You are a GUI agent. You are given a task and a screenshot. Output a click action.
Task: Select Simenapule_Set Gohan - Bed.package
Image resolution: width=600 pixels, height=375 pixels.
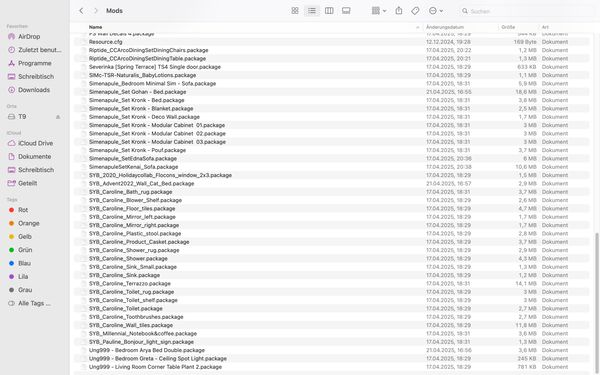pyautogui.click(x=332, y=92)
